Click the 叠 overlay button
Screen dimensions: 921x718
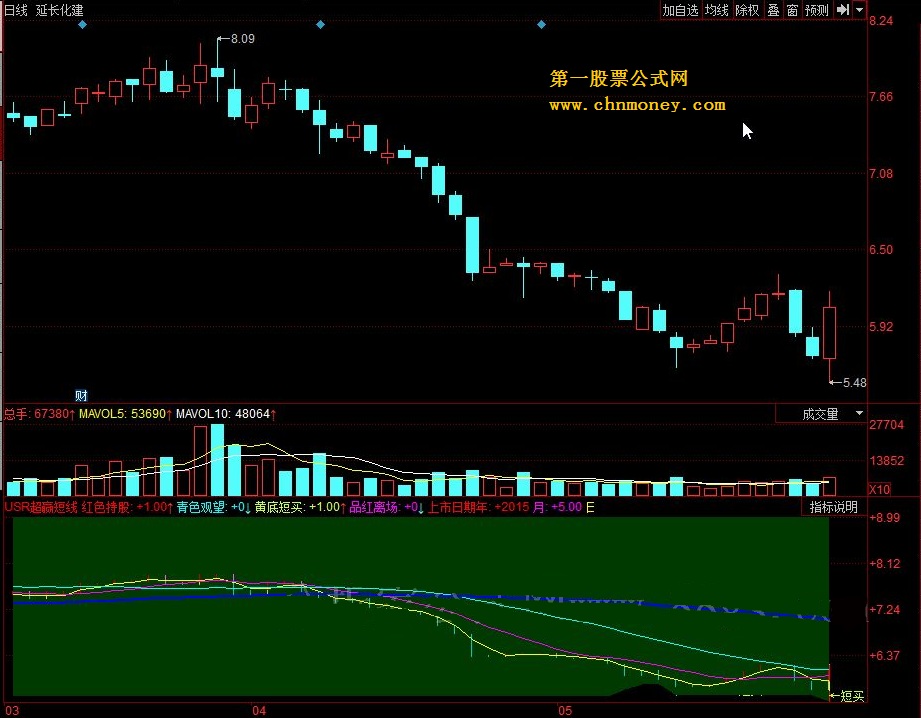tap(774, 10)
